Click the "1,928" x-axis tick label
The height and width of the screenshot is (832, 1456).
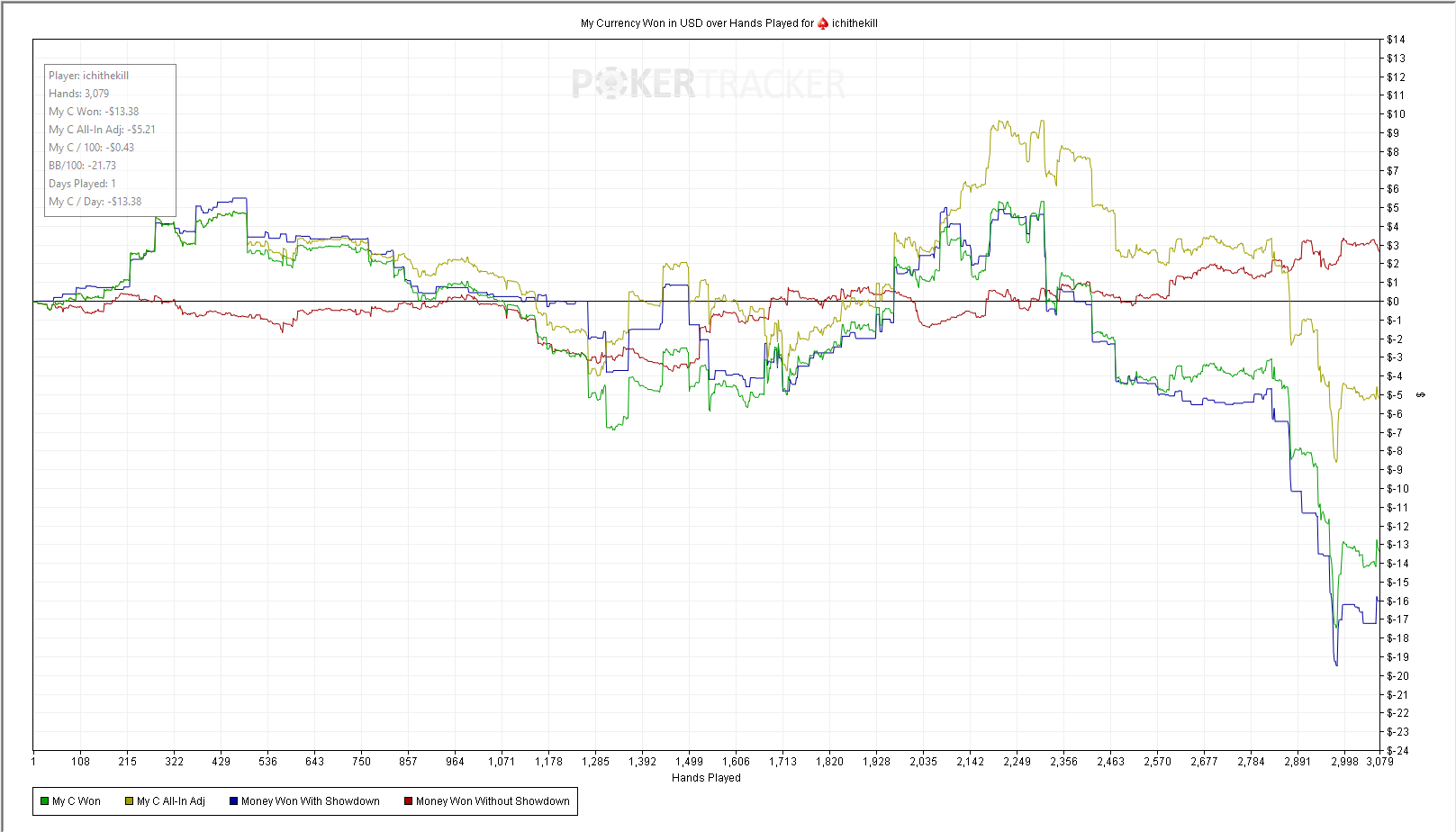[x=876, y=762]
